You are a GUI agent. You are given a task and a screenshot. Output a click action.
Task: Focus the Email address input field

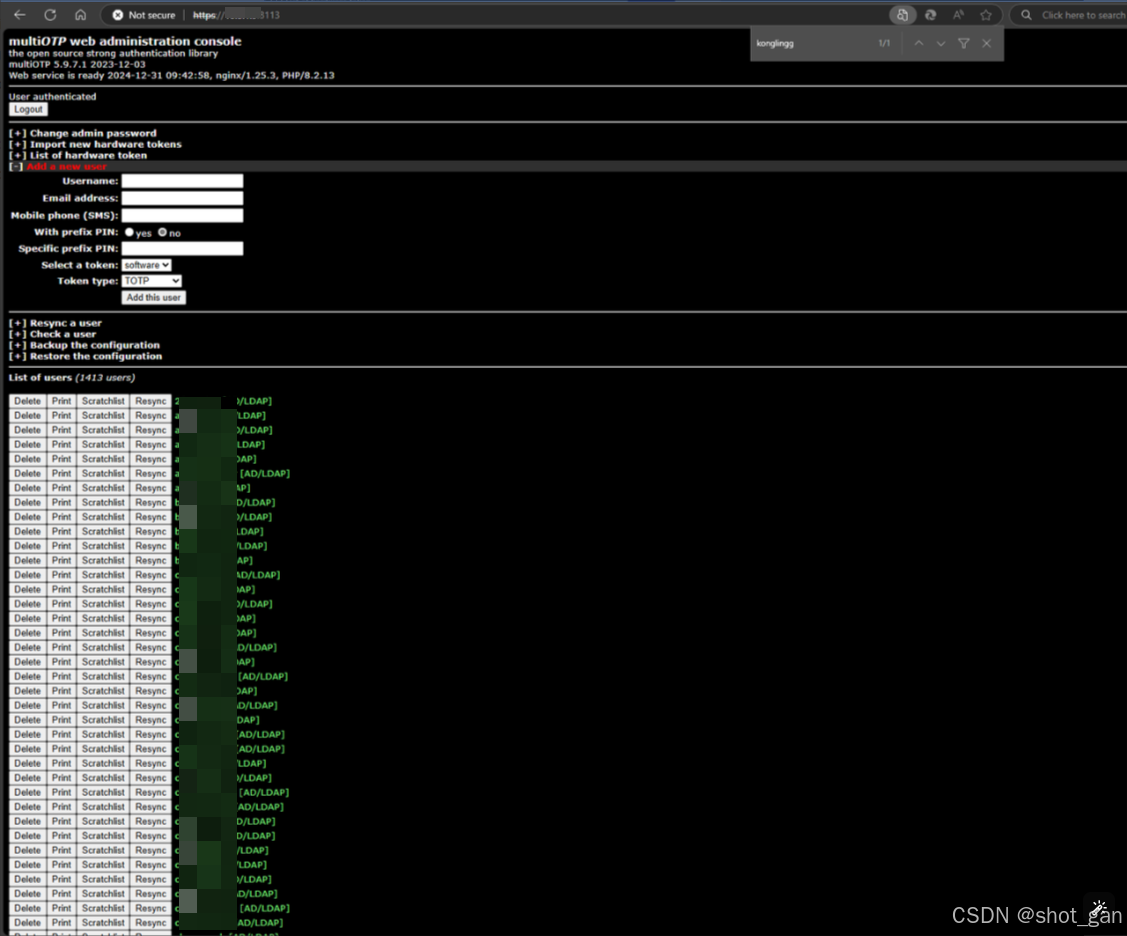point(183,198)
